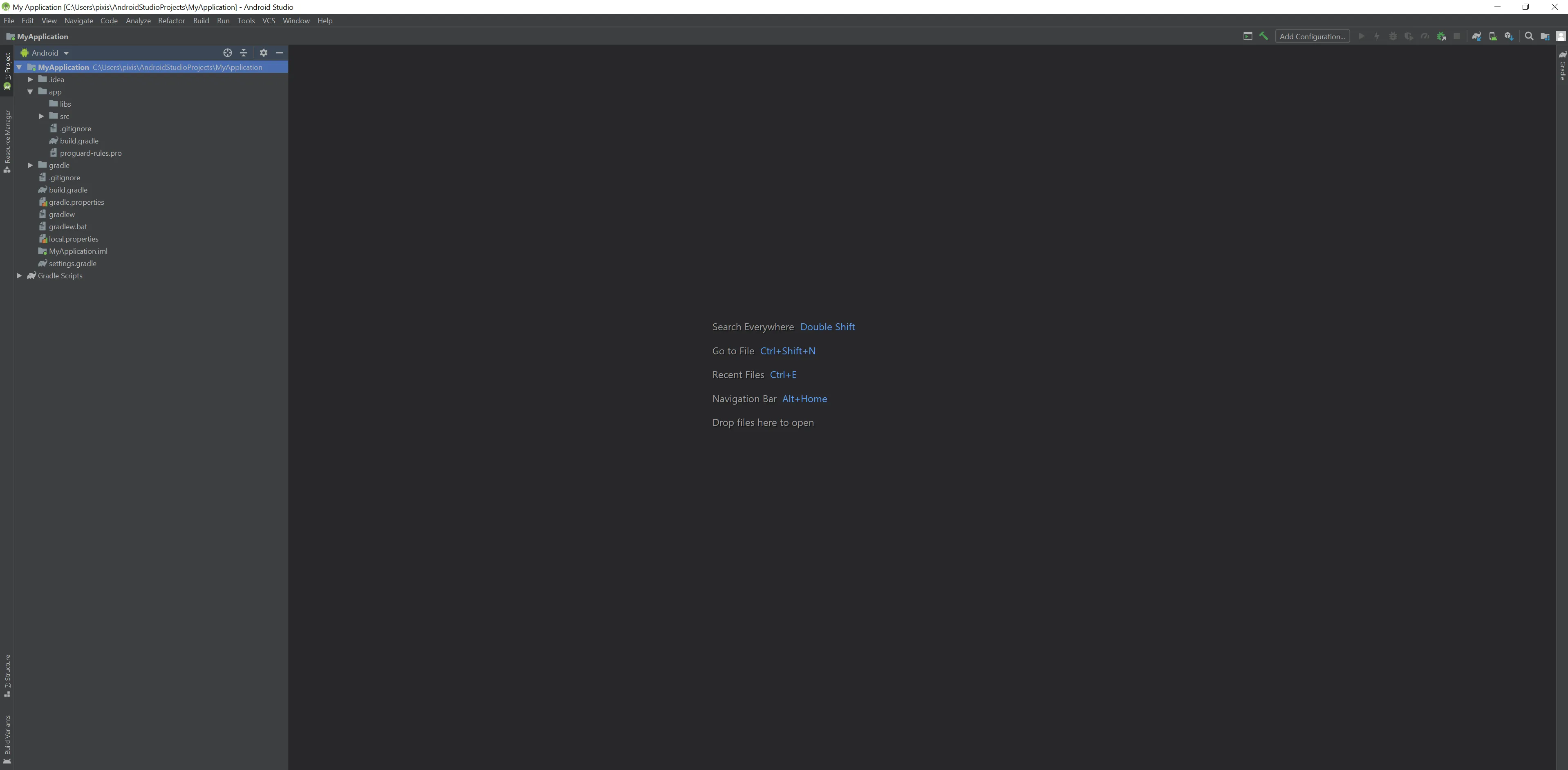Click Attach Debugger to Android Process icon
Screen dimensions: 1568x770
click(1441, 36)
